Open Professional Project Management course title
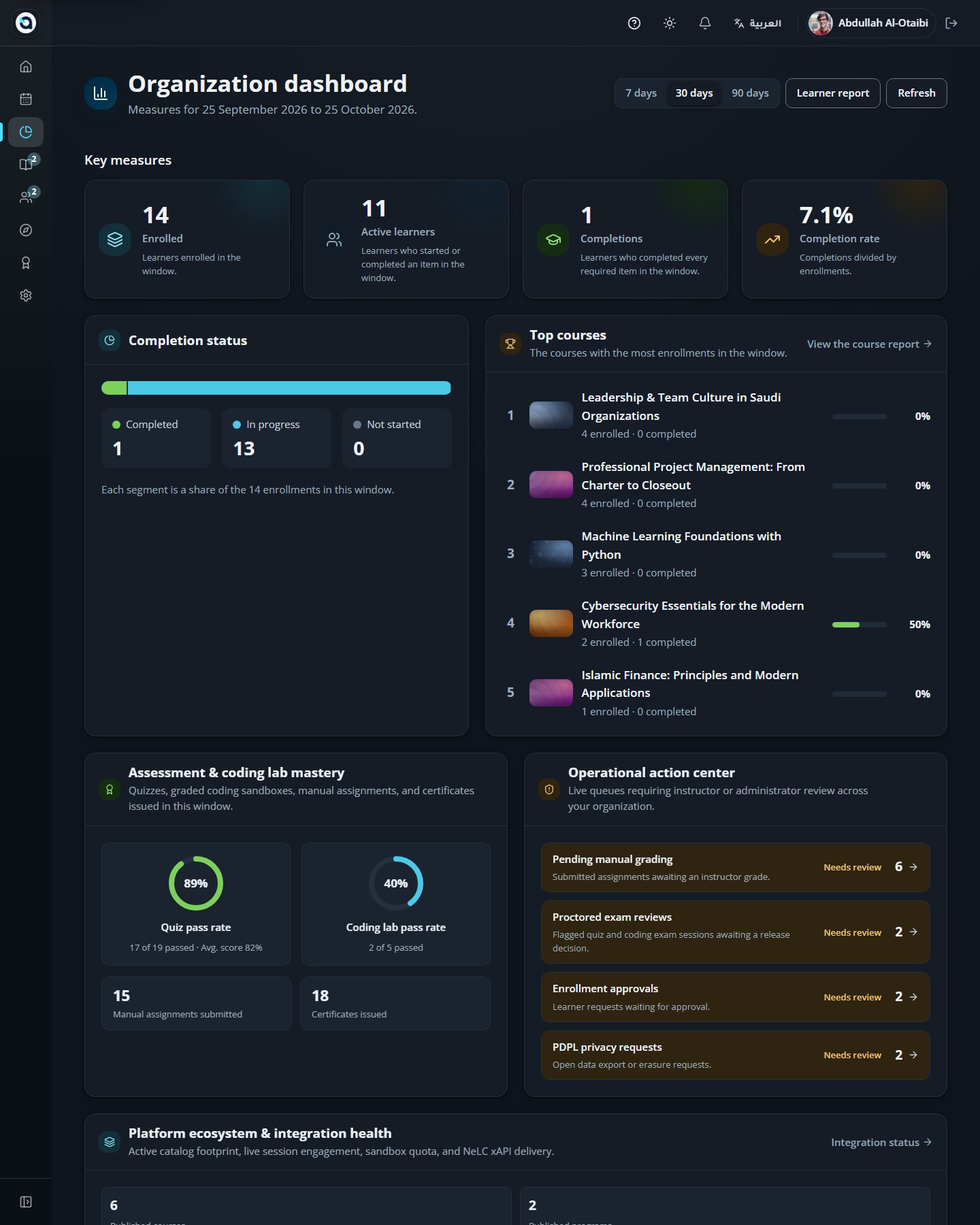The image size is (980, 1225). coord(693,476)
